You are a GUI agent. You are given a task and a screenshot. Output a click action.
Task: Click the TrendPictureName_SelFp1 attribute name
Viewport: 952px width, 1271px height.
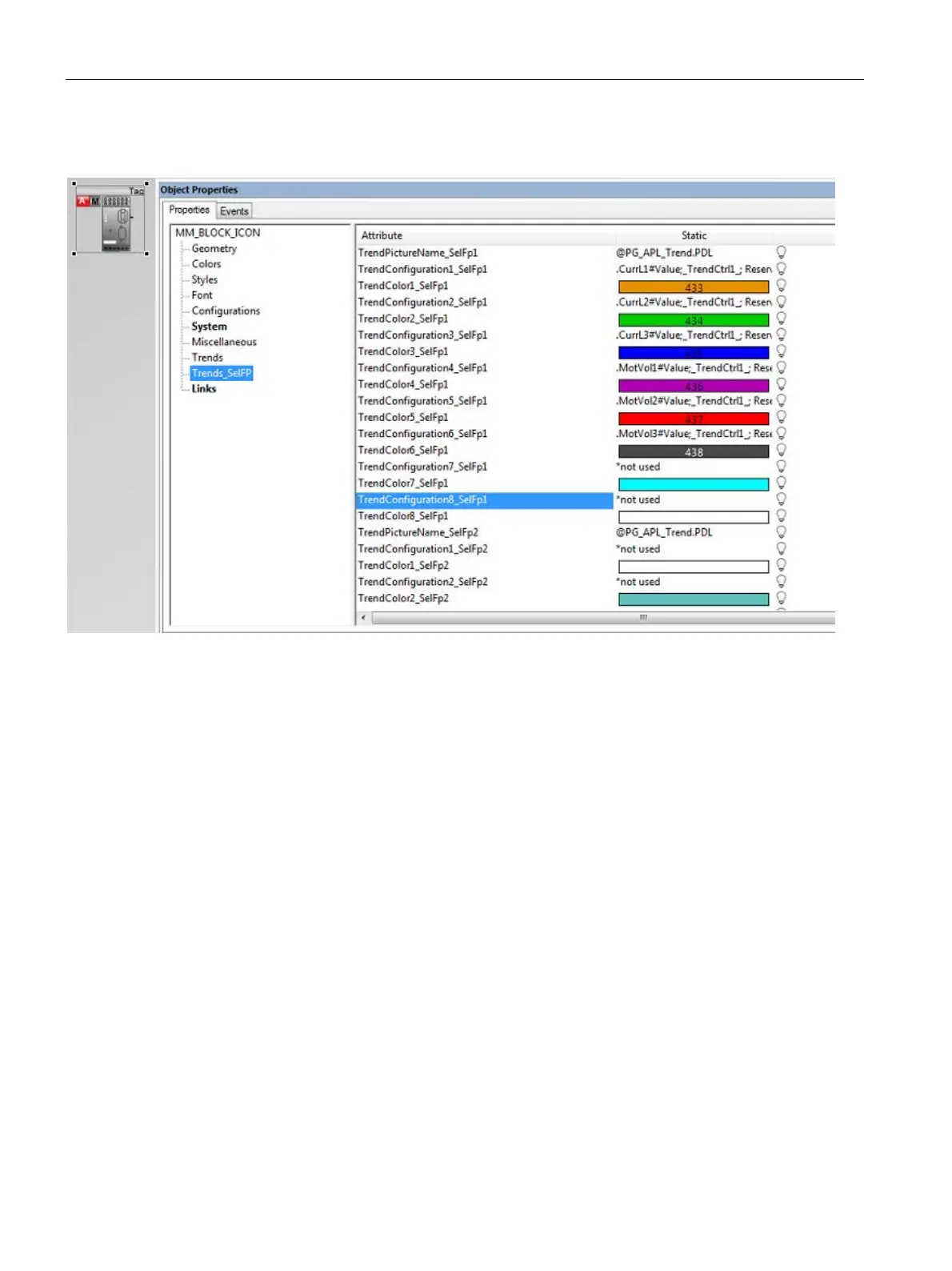point(418,252)
